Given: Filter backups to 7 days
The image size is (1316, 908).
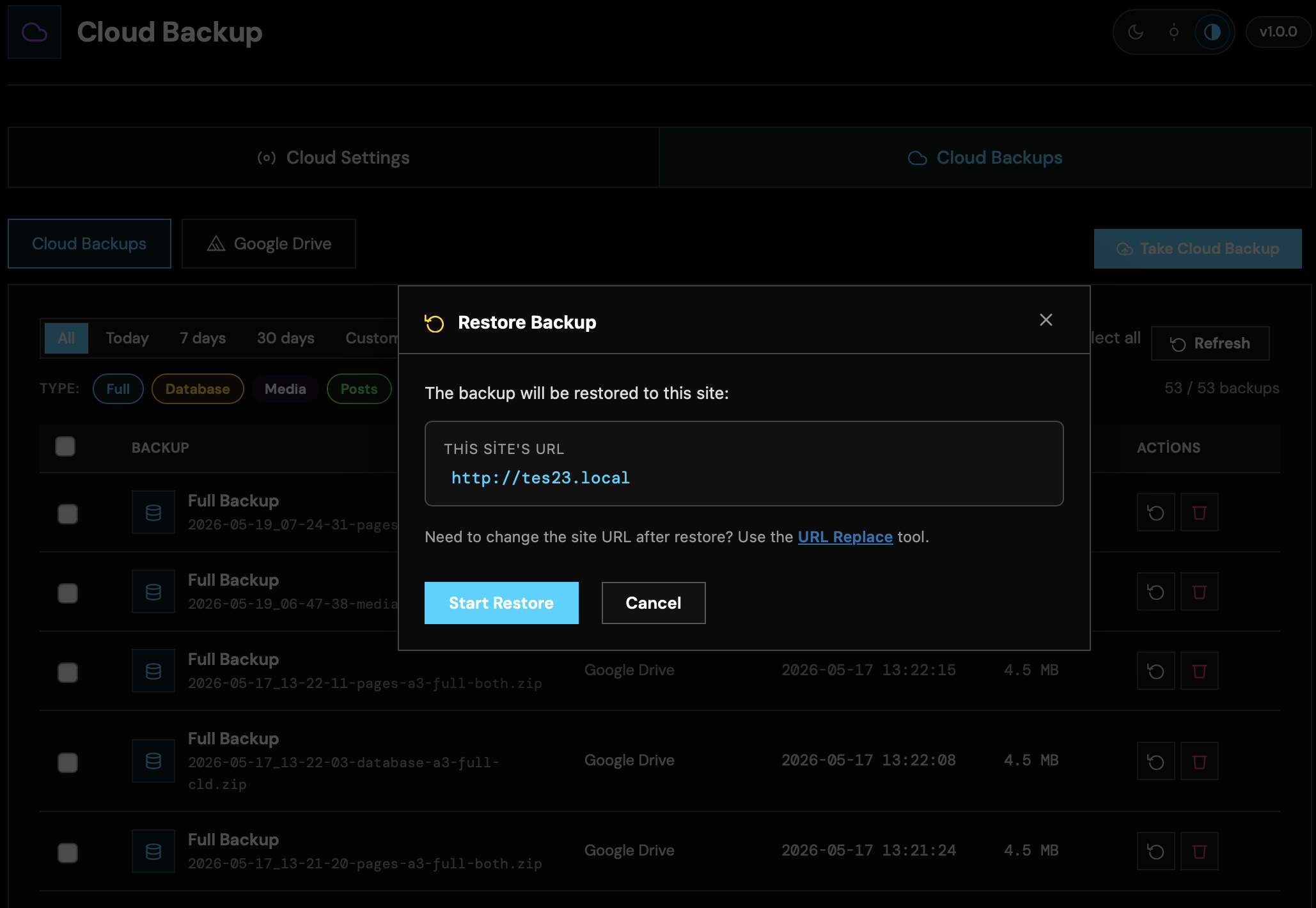Looking at the screenshot, I should tap(203, 338).
